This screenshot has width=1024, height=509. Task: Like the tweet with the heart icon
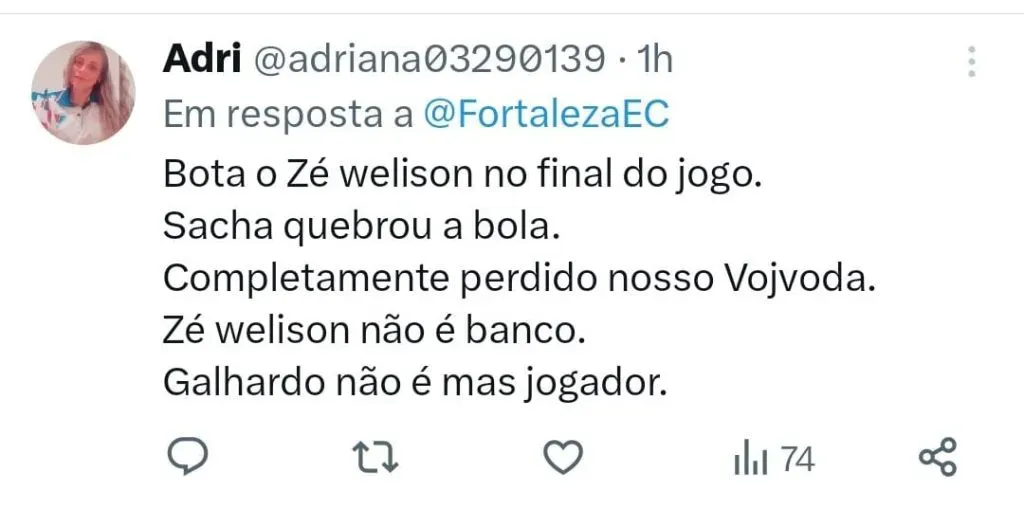(563, 457)
